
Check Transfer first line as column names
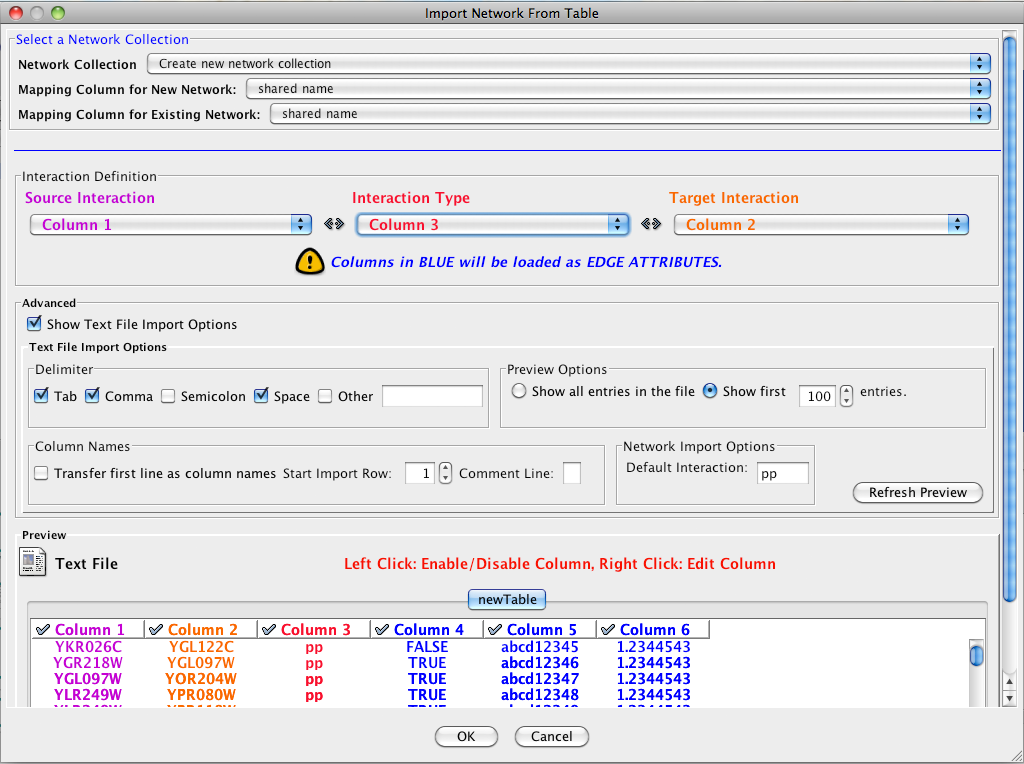tap(41, 473)
